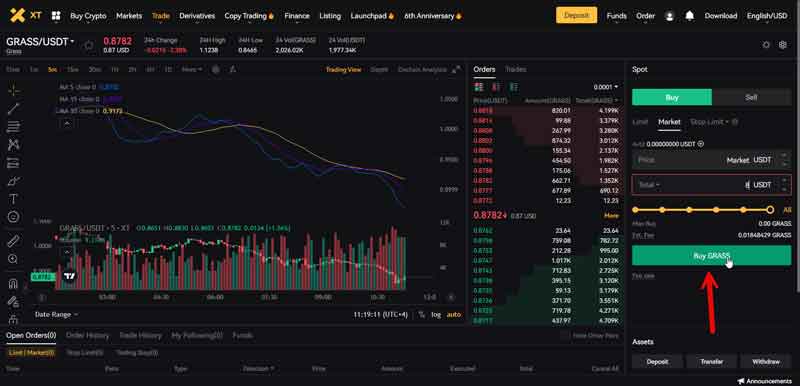This screenshot has height=386, width=800.
Task: Select the horizontal lines Fib tool
Action: pos(14,126)
